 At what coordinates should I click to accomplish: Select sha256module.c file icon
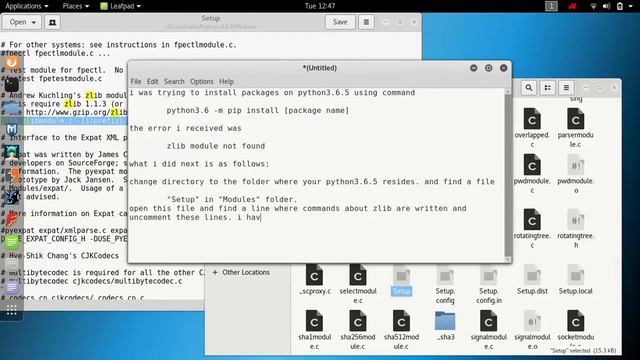click(x=358, y=321)
